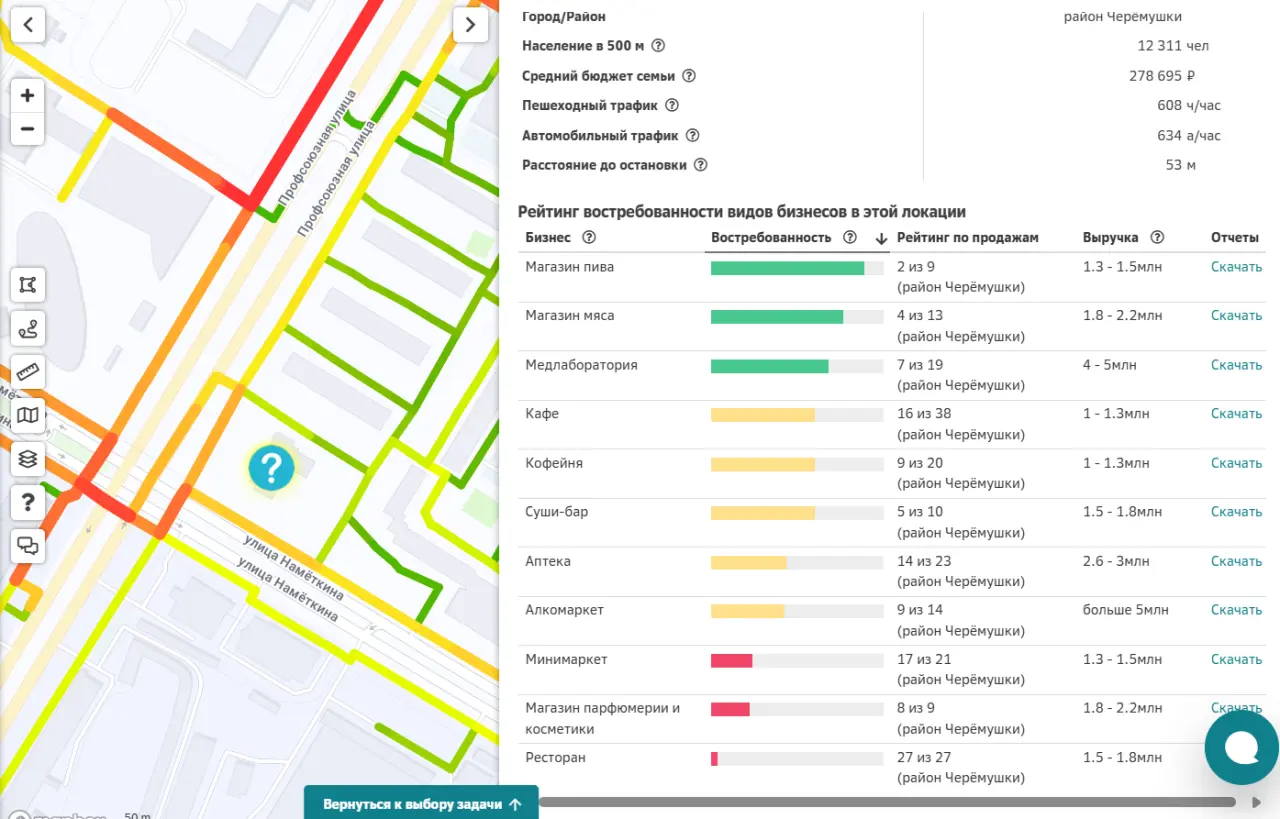Viewport: 1280px width, 819px height.
Task: Zoom out of the map
Action: [x=27, y=129]
